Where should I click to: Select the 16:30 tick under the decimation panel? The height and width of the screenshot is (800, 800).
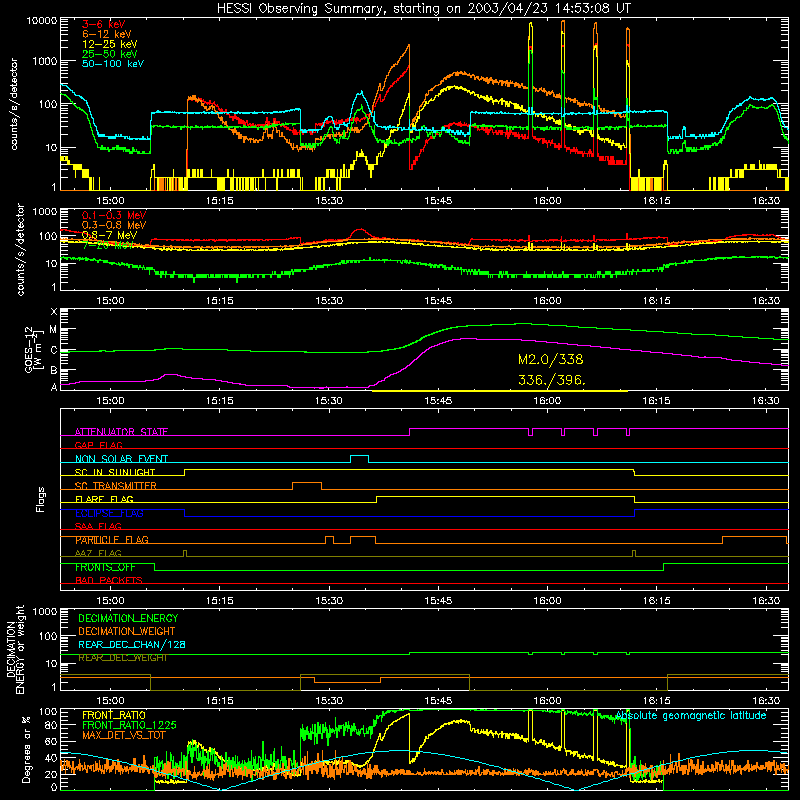point(766,701)
